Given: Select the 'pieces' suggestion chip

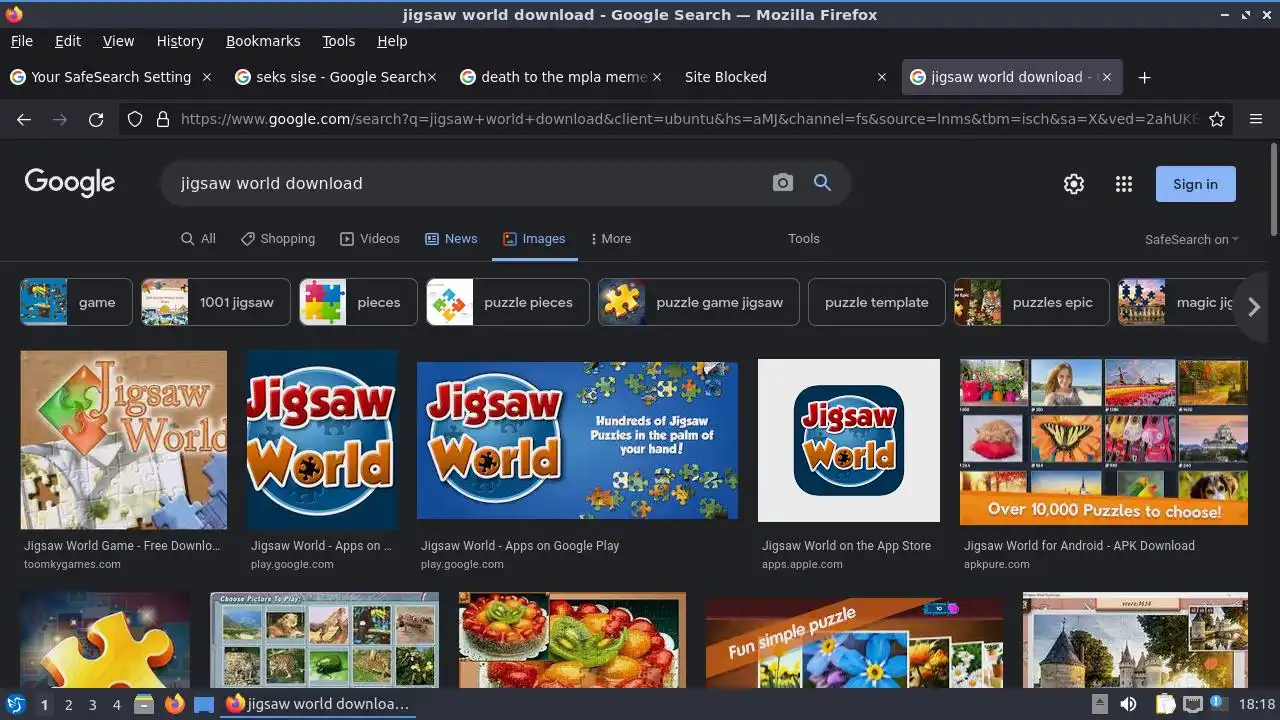Looking at the screenshot, I should tap(358, 302).
